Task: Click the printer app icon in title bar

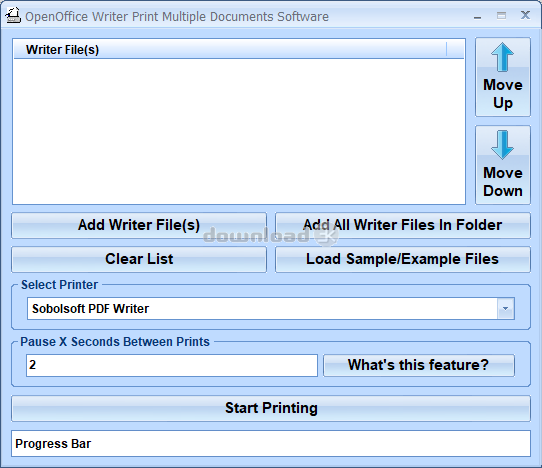Action: [13, 16]
